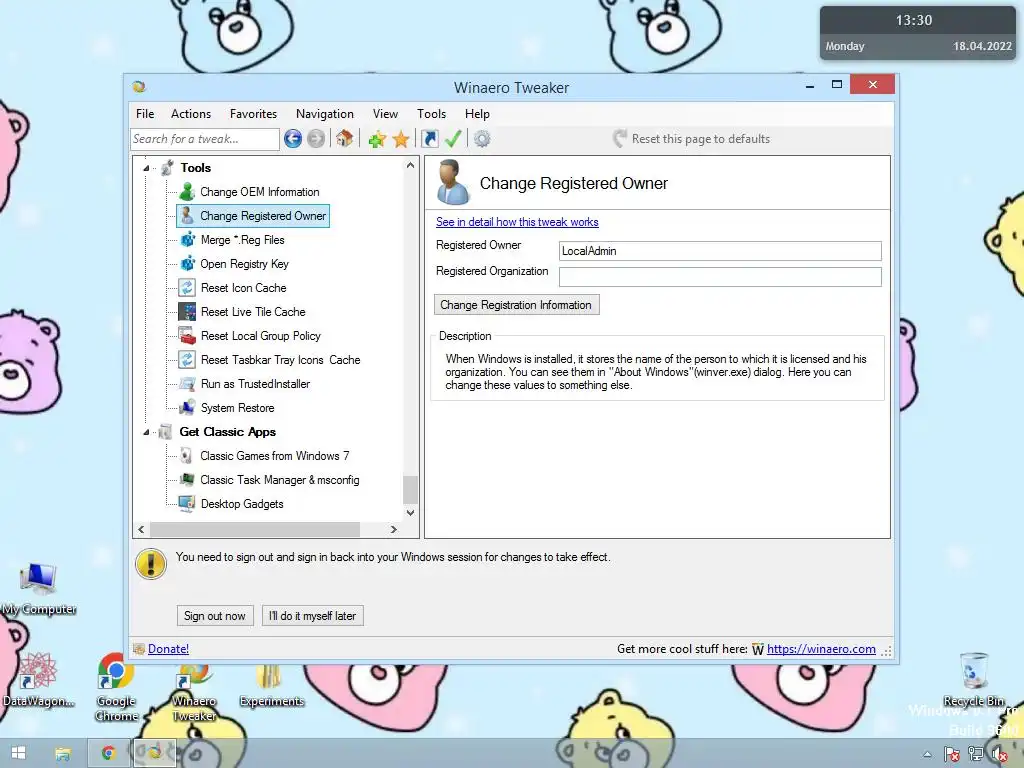The image size is (1024, 768).
Task: Click the Desktop Gadgets icon
Action: (187, 504)
